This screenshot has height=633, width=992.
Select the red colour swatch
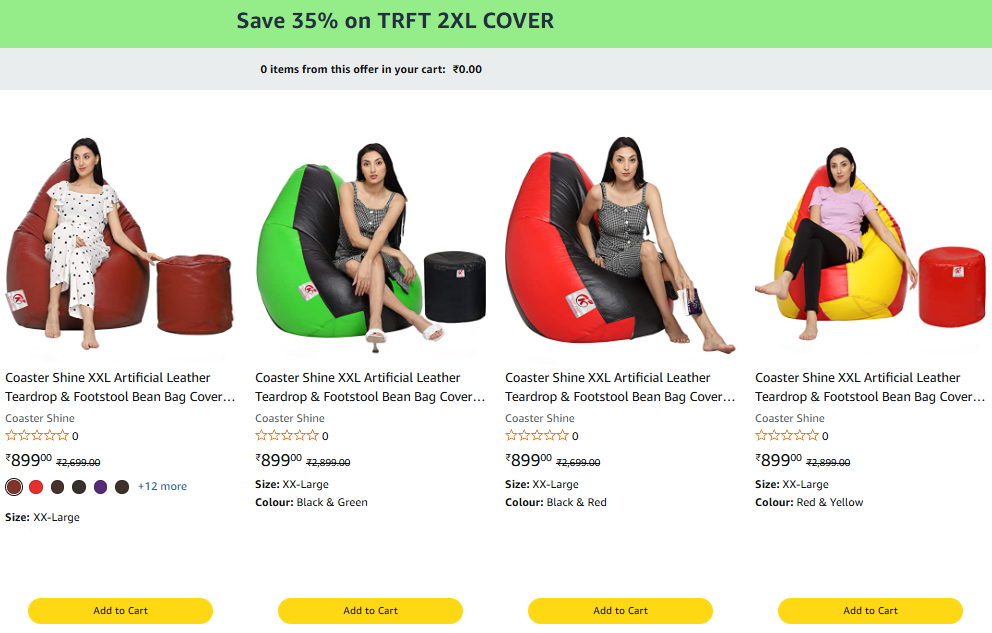(x=36, y=486)
